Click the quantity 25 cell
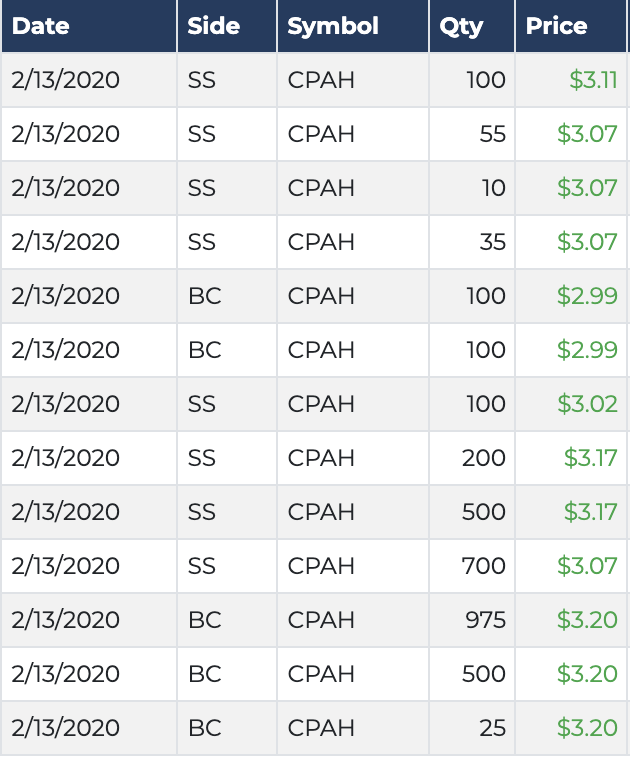 coord(492,728)
